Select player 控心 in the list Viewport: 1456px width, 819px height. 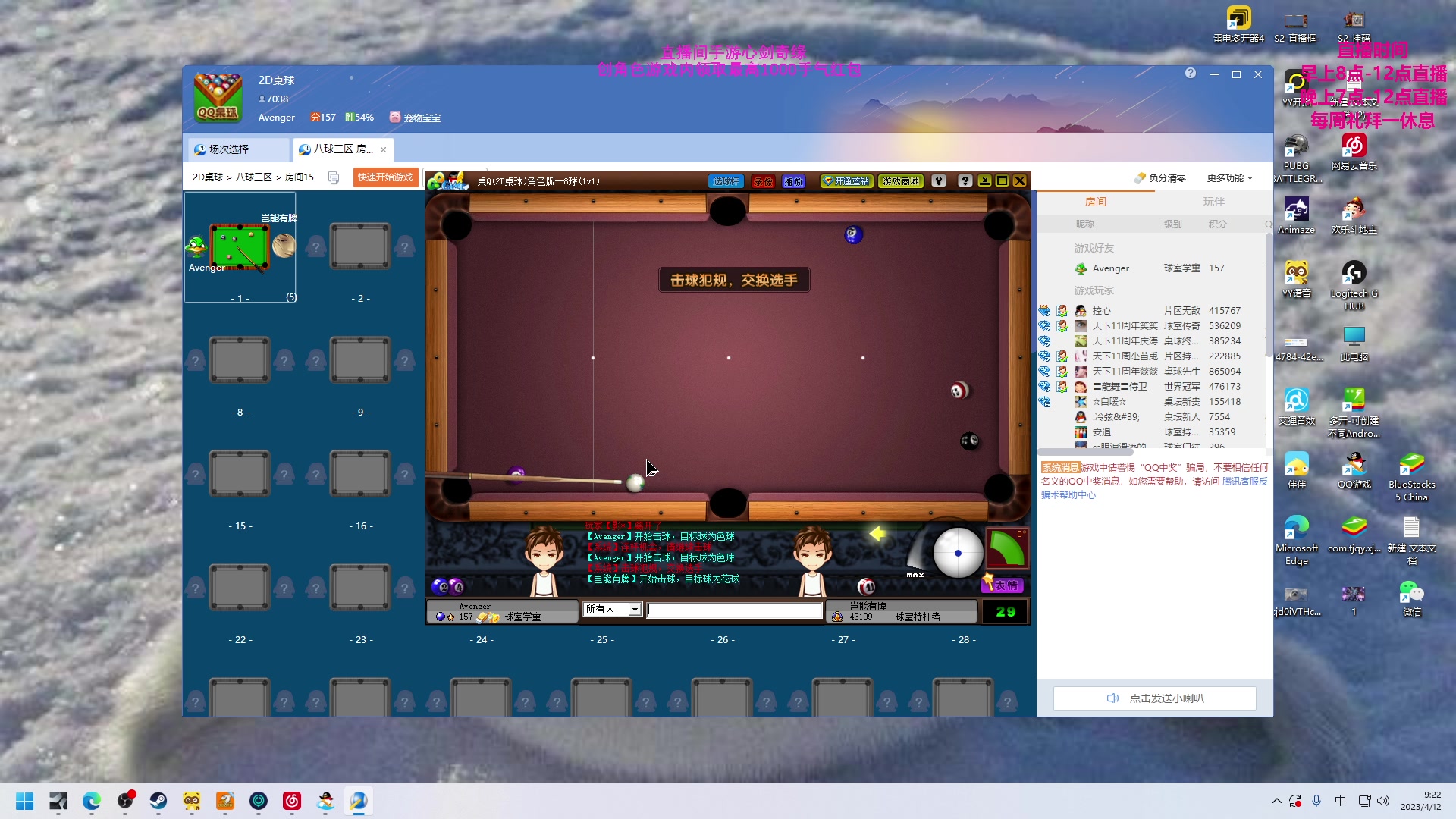[x=1151, y=311]
